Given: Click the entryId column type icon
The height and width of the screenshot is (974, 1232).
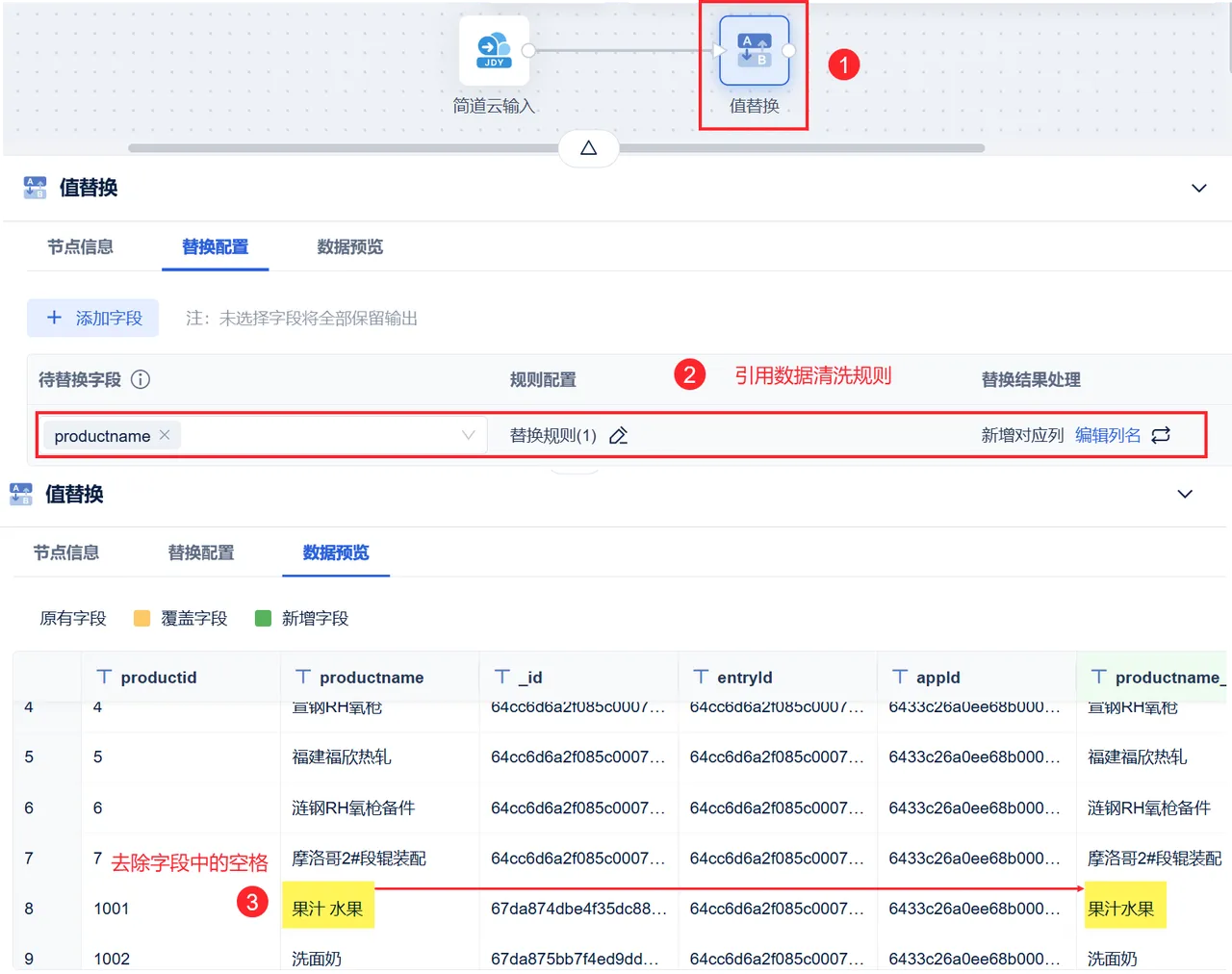Looking at the screenshot, I should 701,677.
